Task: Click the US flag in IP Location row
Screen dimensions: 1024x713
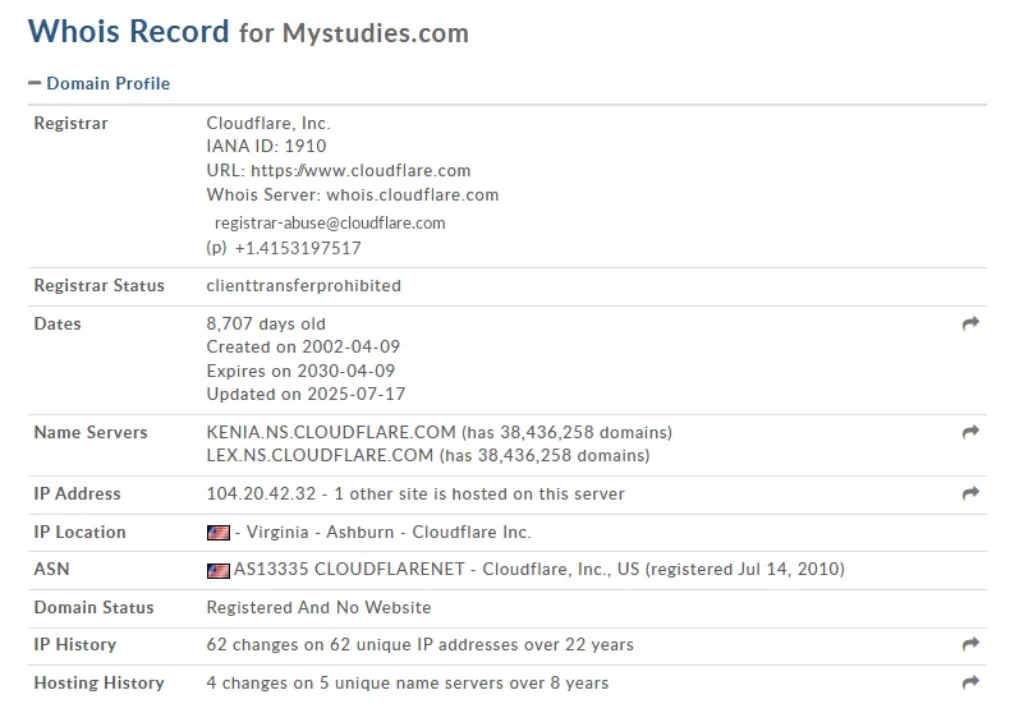Action: click(x=218, y=533)
